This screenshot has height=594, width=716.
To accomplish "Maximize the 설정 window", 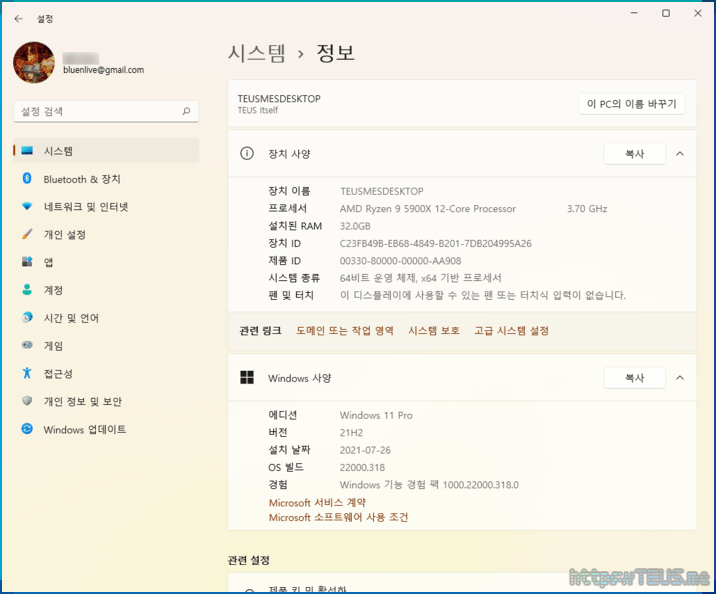I will pos(666,13).
